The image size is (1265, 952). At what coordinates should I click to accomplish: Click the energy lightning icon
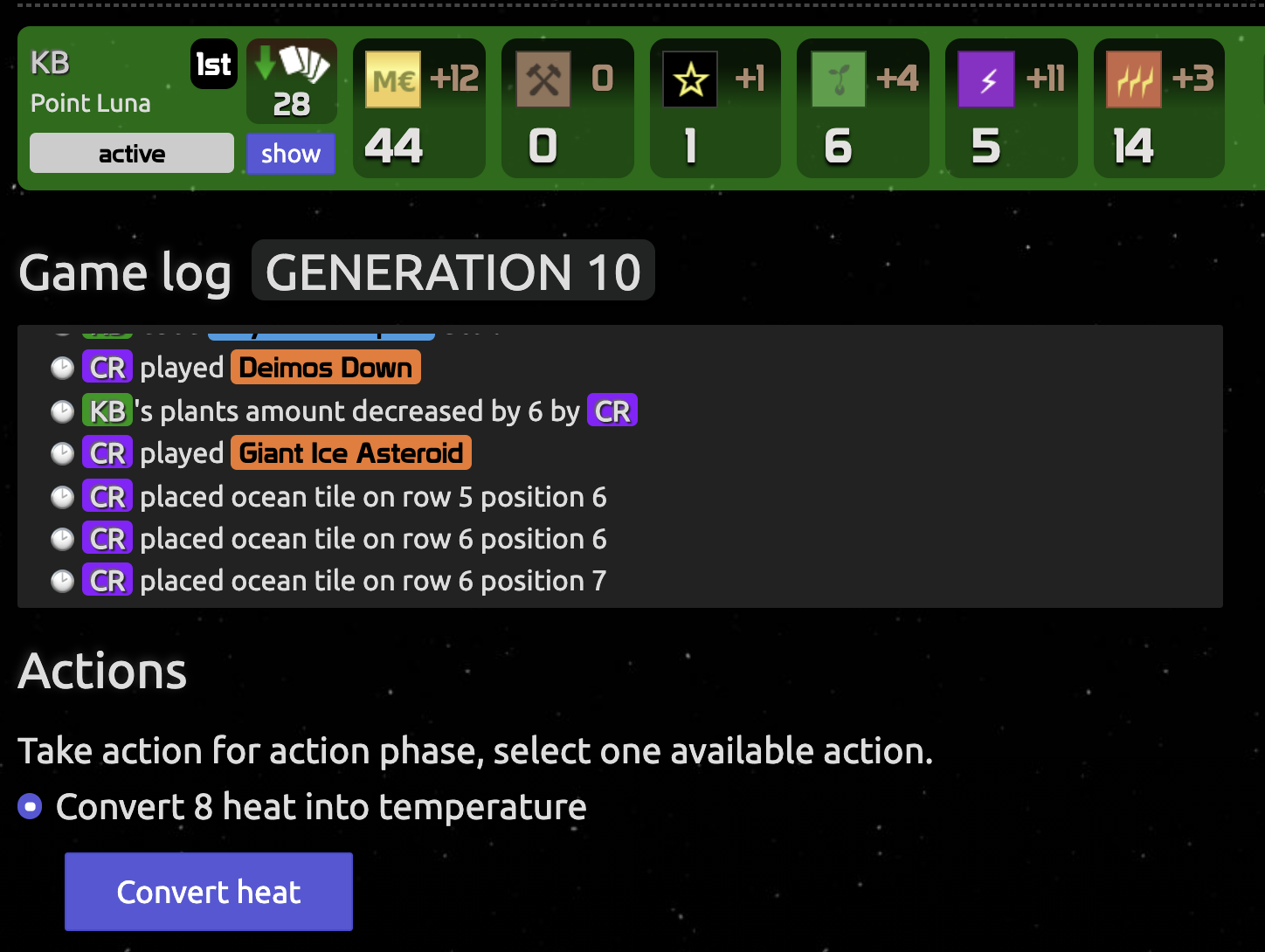tap(986, 79)
